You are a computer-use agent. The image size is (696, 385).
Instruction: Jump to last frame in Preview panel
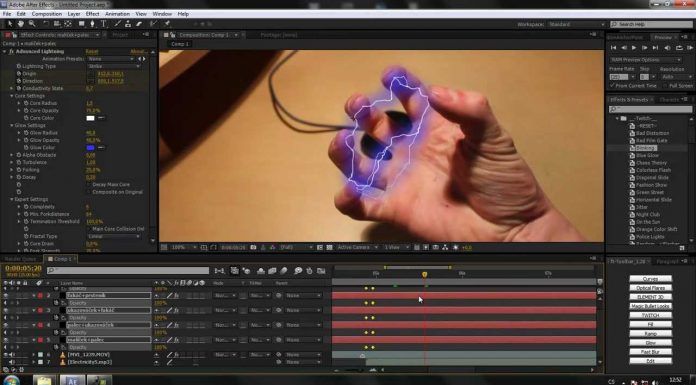655,48
